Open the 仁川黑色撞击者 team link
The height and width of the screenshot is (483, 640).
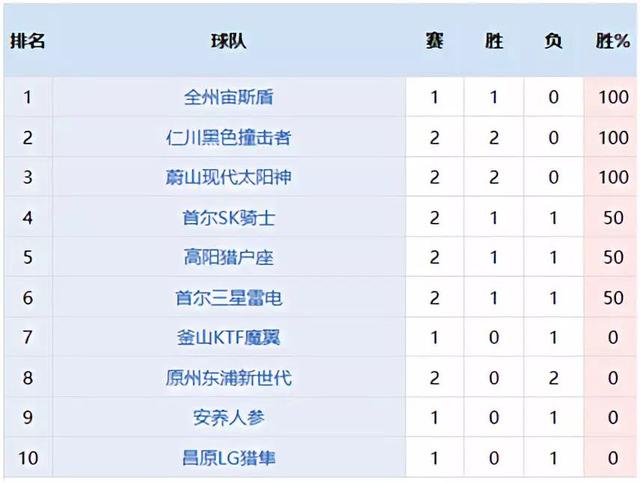[229, 138]
